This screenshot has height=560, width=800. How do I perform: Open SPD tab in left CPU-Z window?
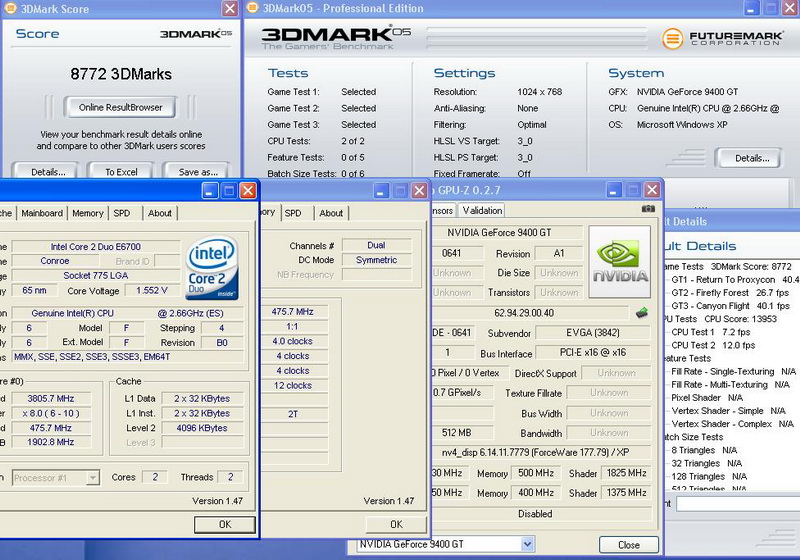pyautogui.click(x=121, y=213)
